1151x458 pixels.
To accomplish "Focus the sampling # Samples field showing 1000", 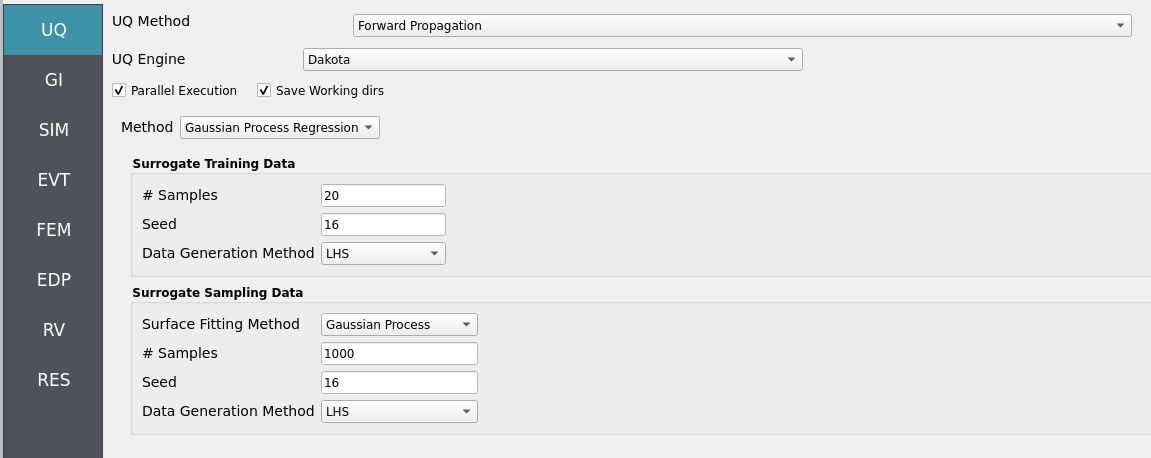I will point(399,354).
